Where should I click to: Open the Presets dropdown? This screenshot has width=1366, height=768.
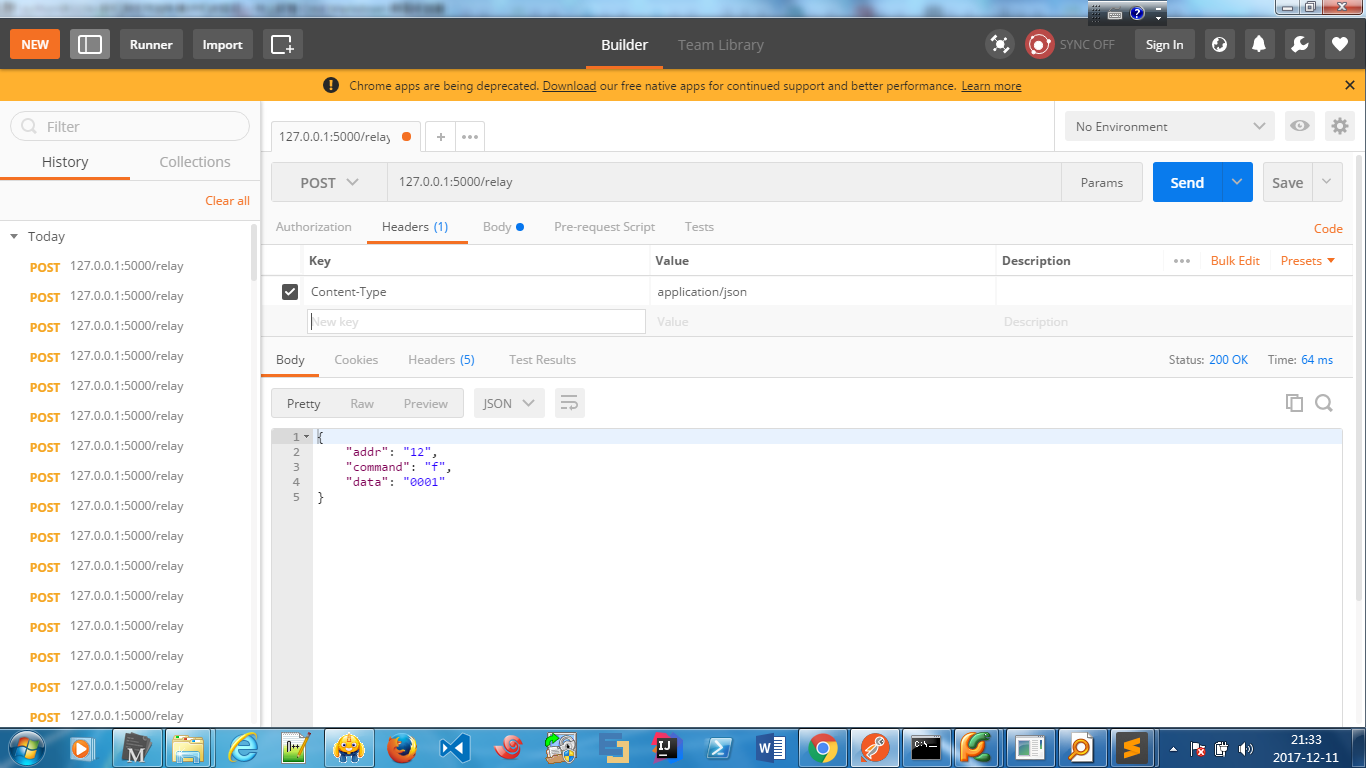[x=1308, y=261]
